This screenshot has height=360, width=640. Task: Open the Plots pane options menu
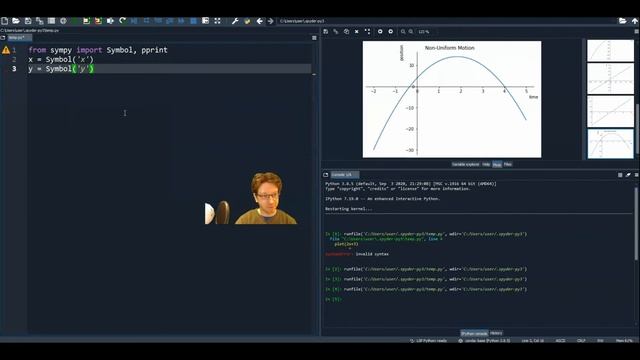[x=636, y=31]
